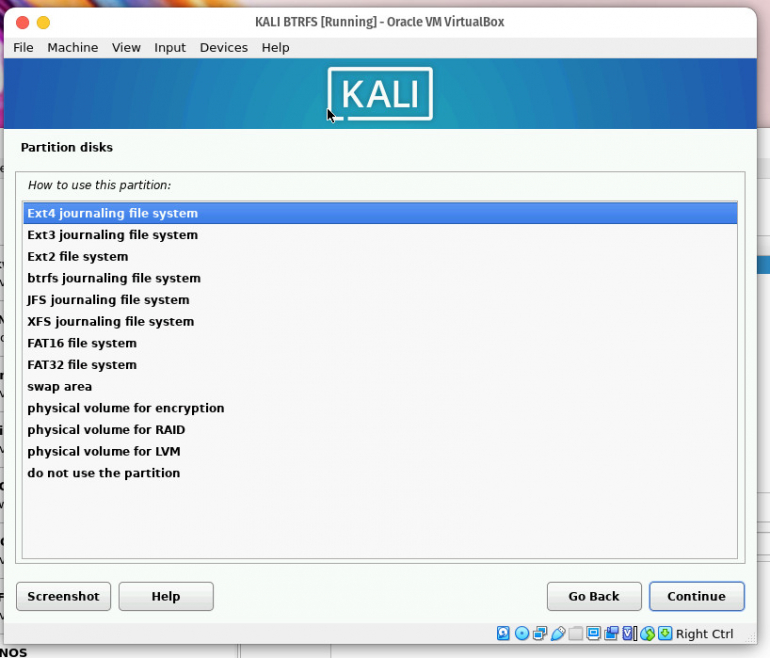The image size is (770, 658).
Task: Click the recording status icon
Action: point(611,633)
